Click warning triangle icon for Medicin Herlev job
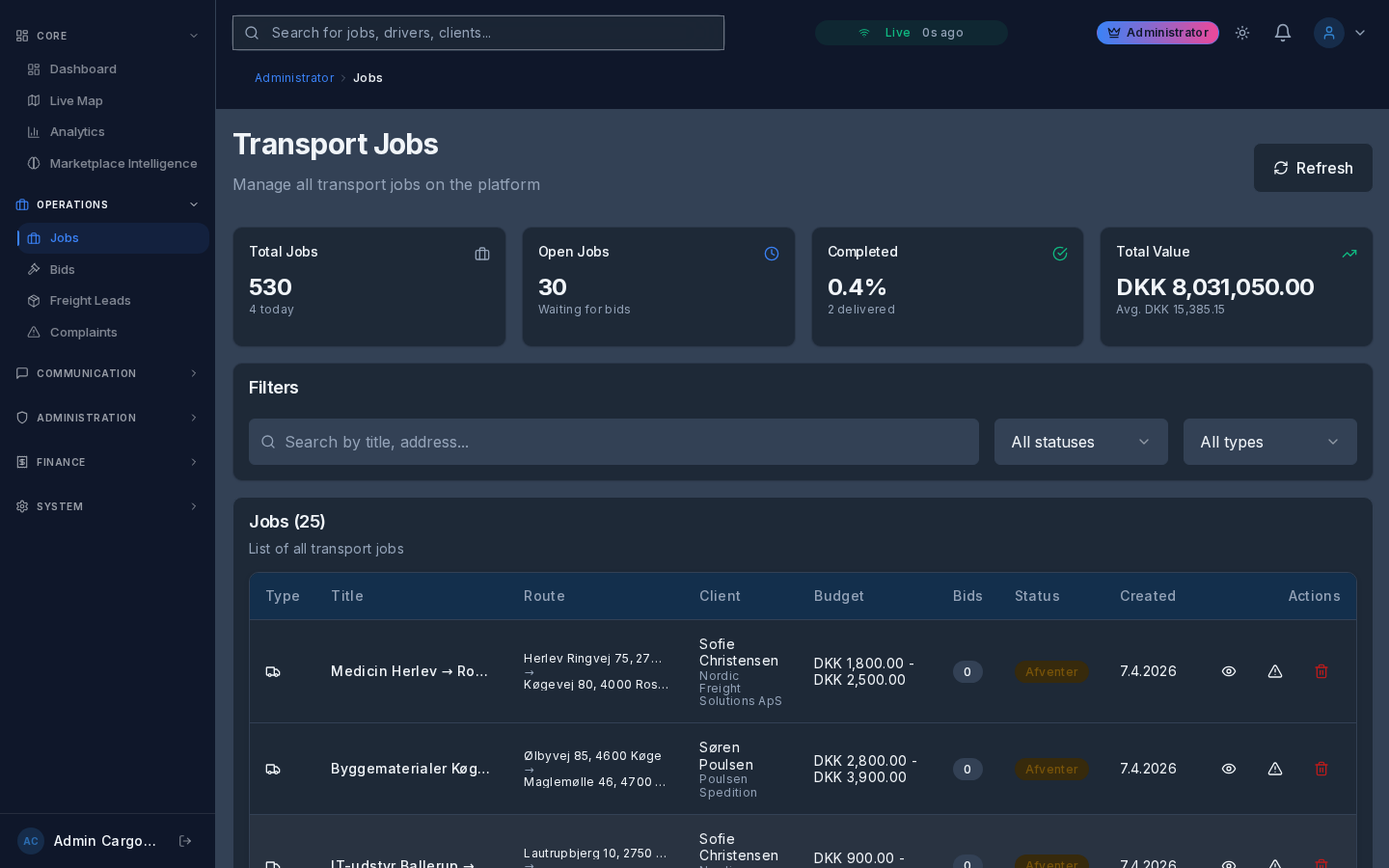1389x868 pixels. 1275,671
